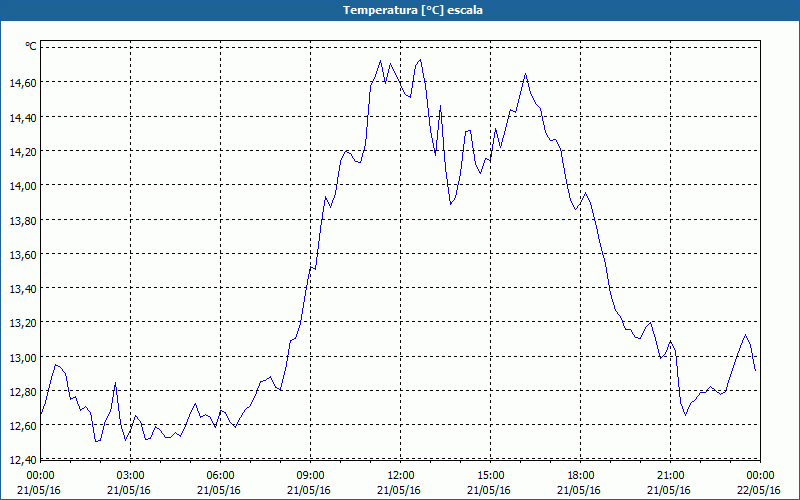Click the 12,40 y-axis value
Viewport: 800px width, 500px height.
tap(23, 460)
